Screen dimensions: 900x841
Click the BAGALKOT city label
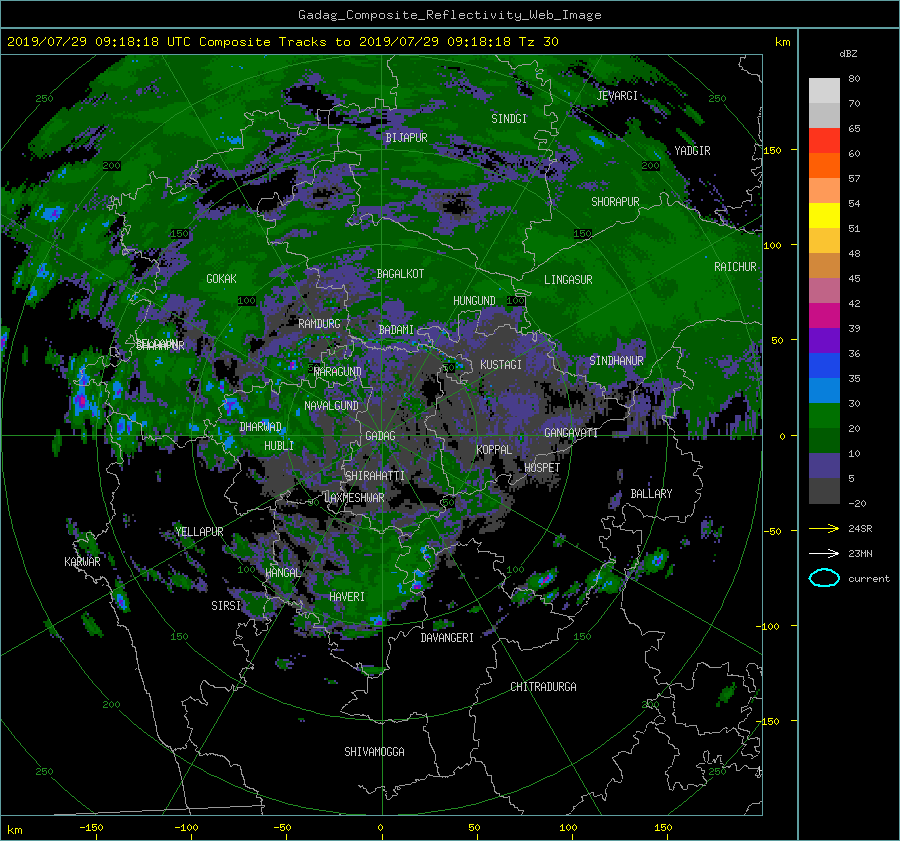click(400, 274)
